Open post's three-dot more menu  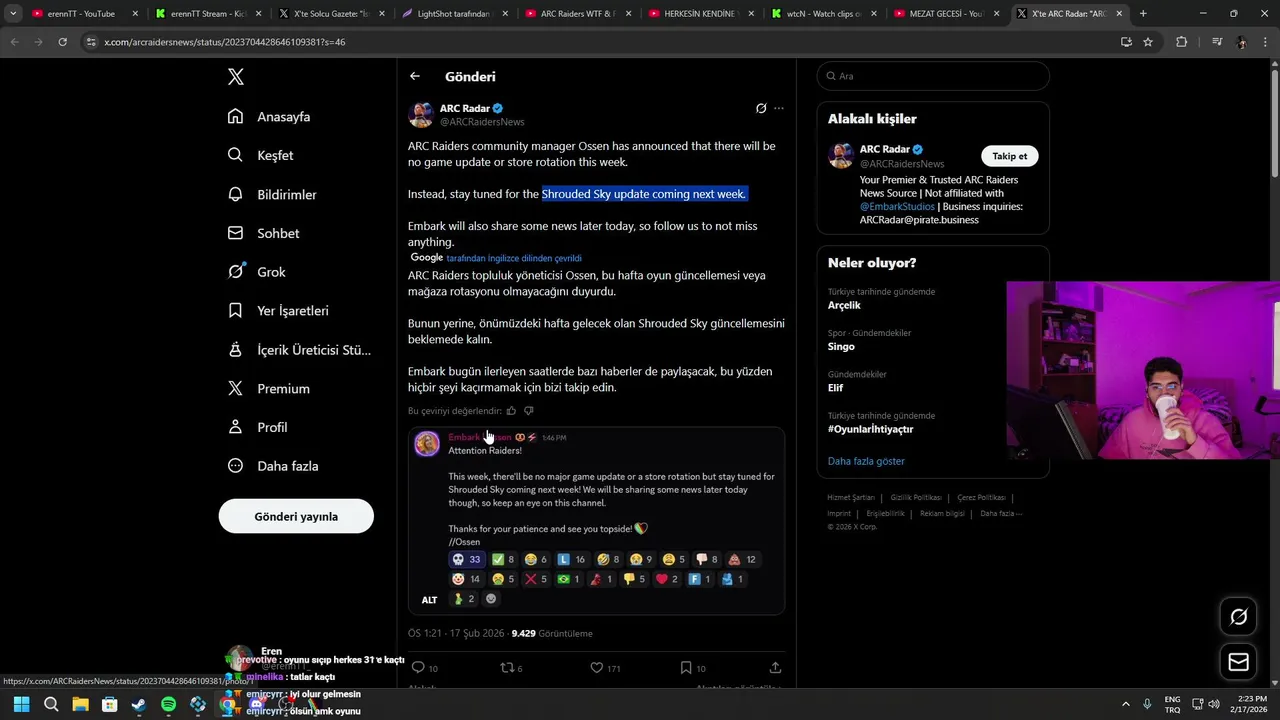[779, 108]
